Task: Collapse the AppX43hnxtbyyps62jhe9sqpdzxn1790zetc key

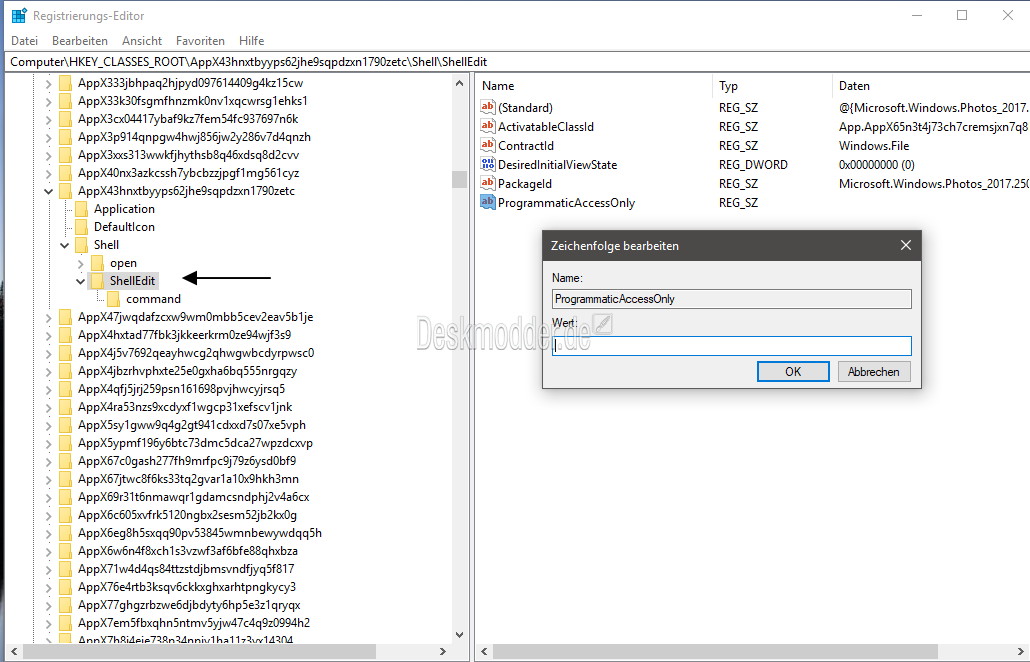Action: pyautogui.click(x=49, y=191)
